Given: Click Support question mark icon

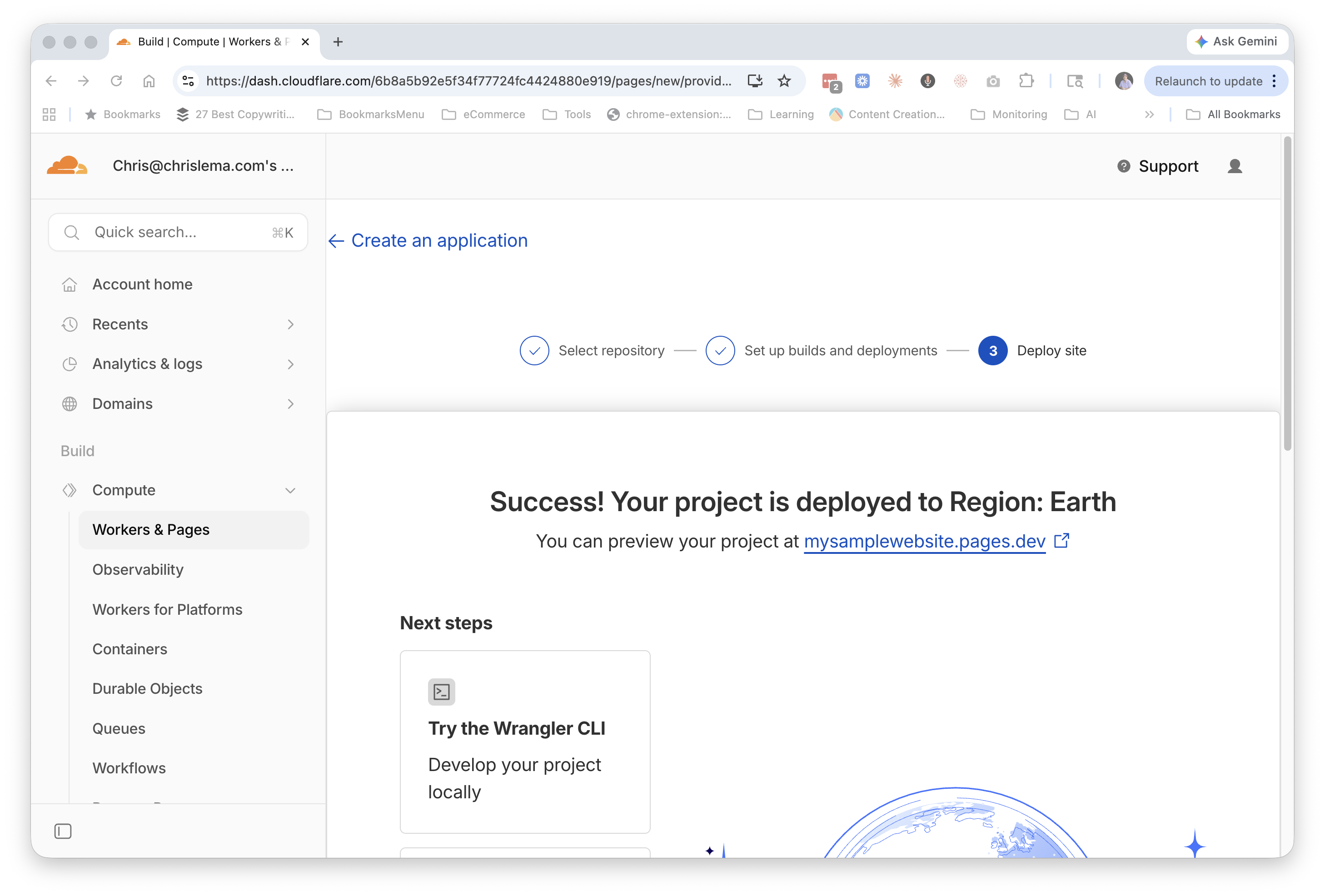Looking at the screenshot, I should click(1123, 166).
